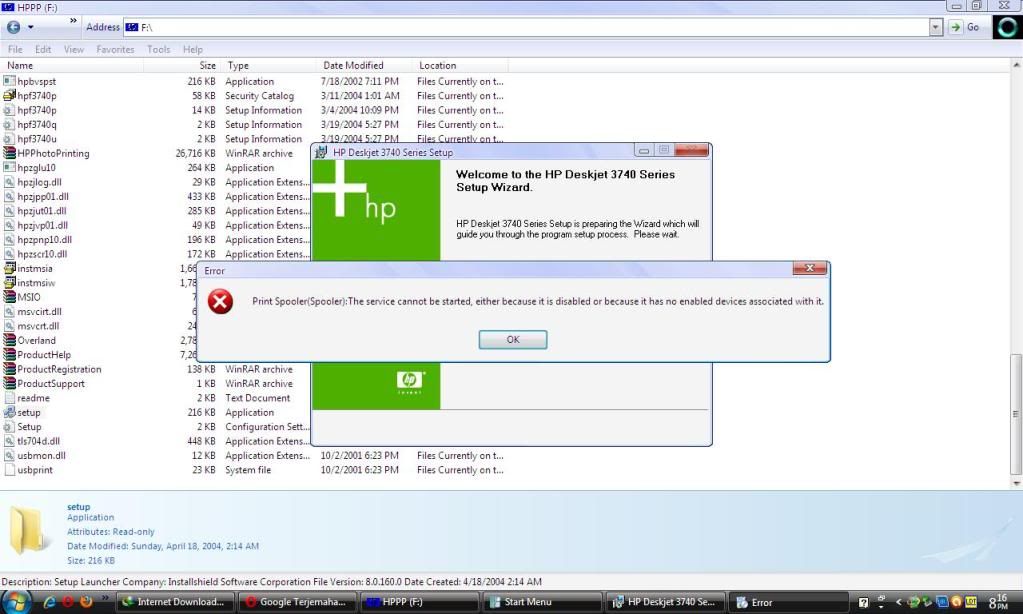Launch Firefox from quick launch
The width and height of the screenshot is (1023, 614).
(x=85, y=602)
